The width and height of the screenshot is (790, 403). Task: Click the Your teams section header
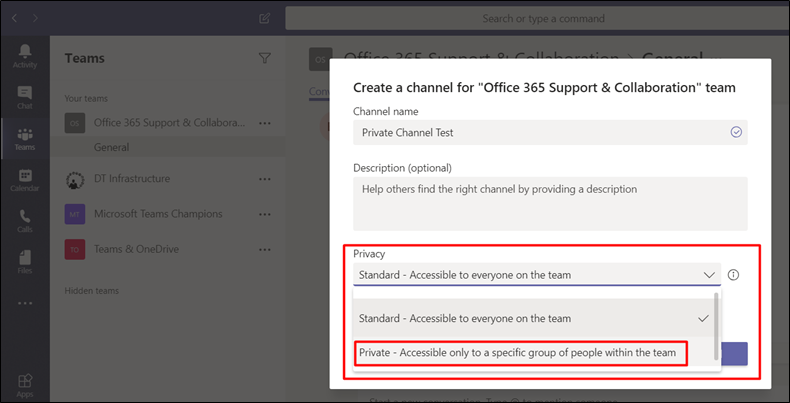coord(86,98)
